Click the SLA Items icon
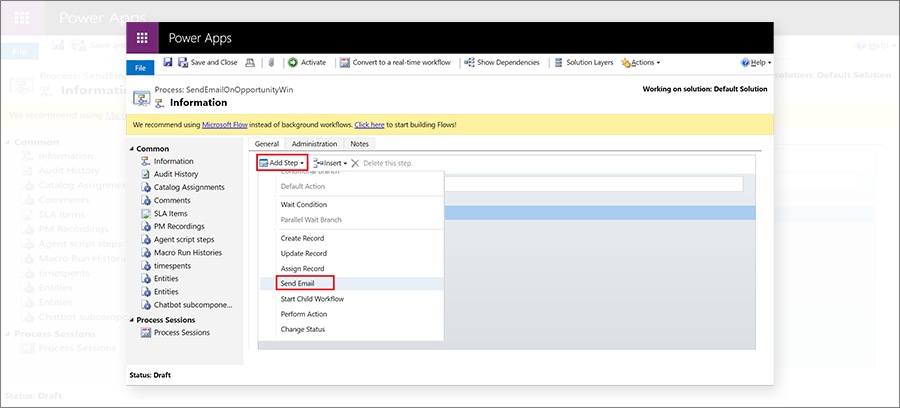This screenshot has width=900, height=408. [x=145, y=213]
